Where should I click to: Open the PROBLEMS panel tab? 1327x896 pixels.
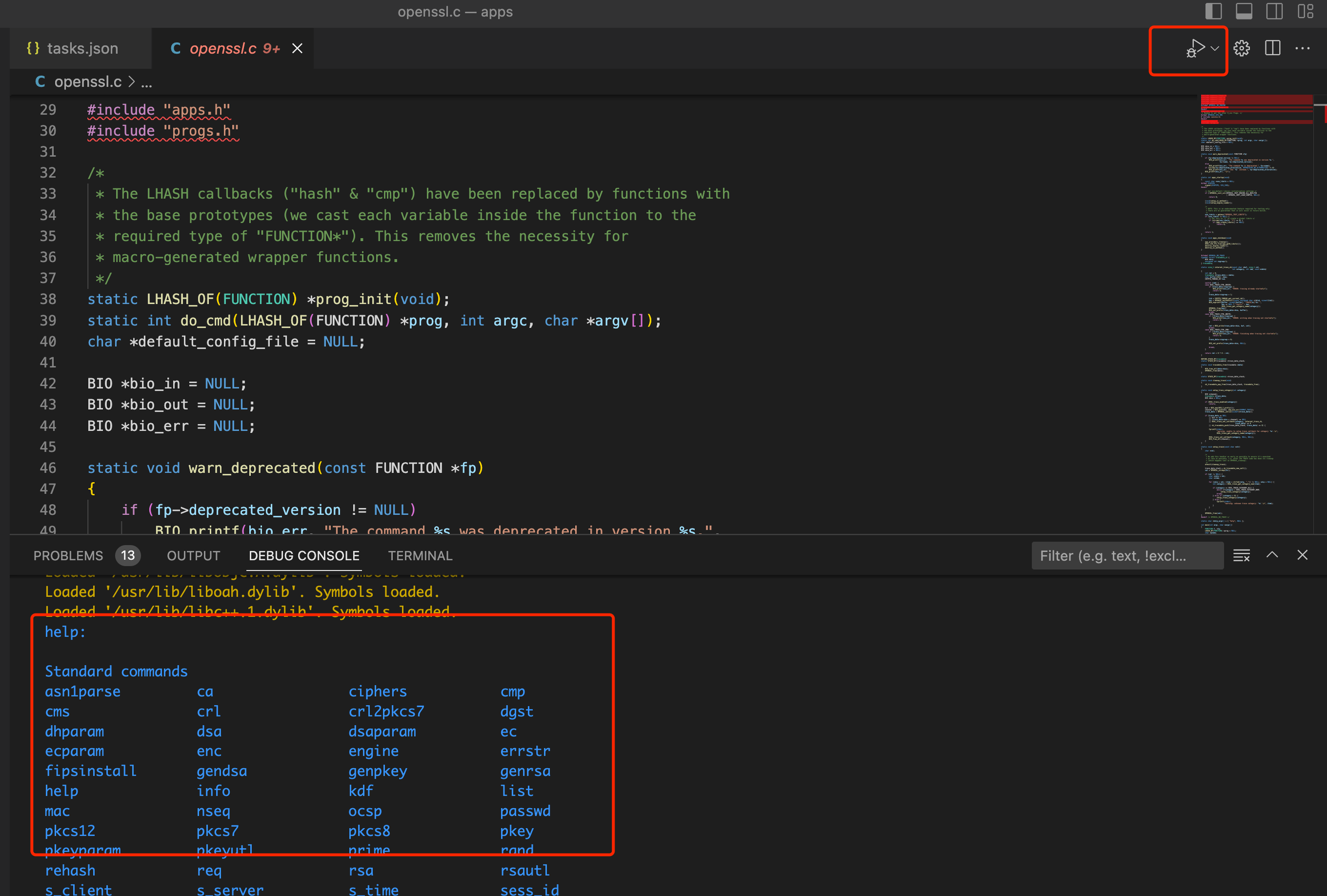68,556
